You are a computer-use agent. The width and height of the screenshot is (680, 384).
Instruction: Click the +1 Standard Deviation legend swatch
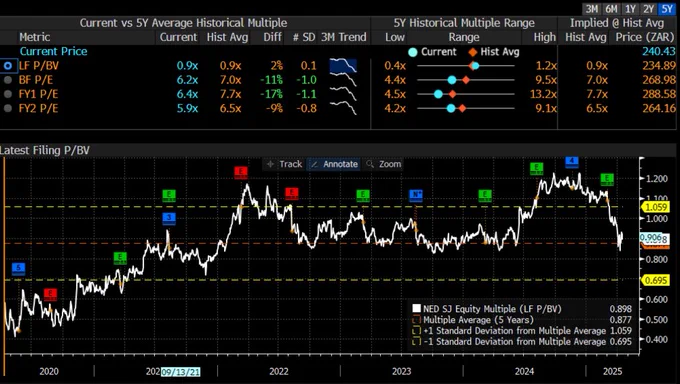pos(416,331)
